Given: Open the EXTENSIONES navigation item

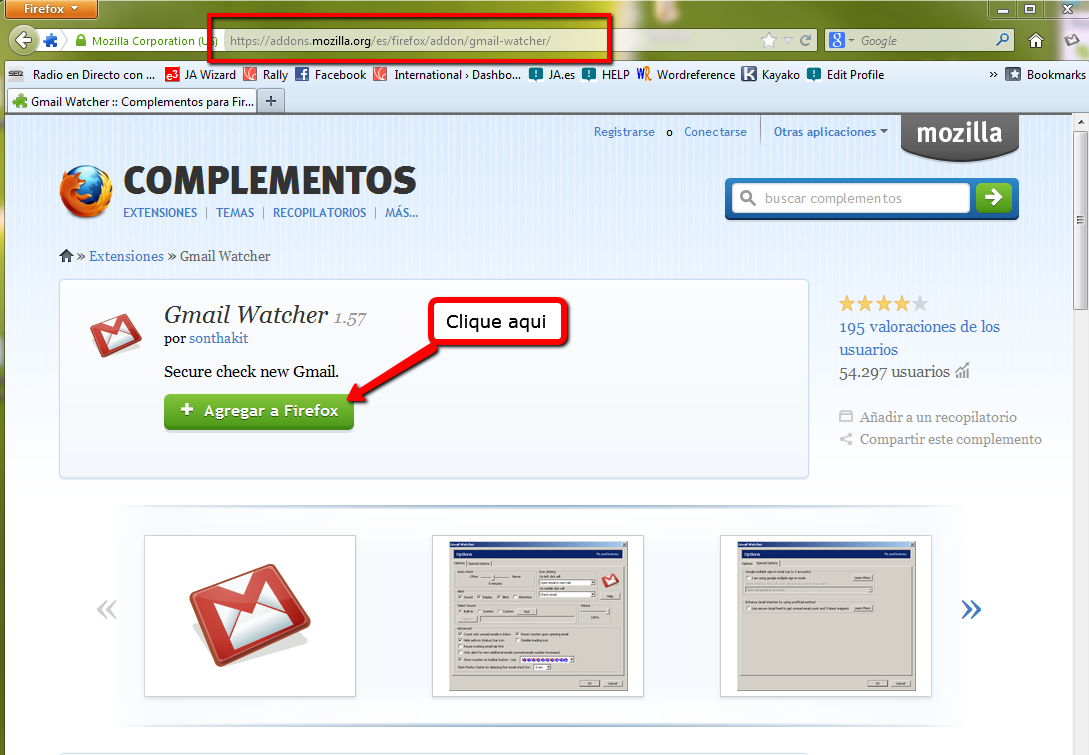Looking at the screenshot, I should tap(160, 213).
